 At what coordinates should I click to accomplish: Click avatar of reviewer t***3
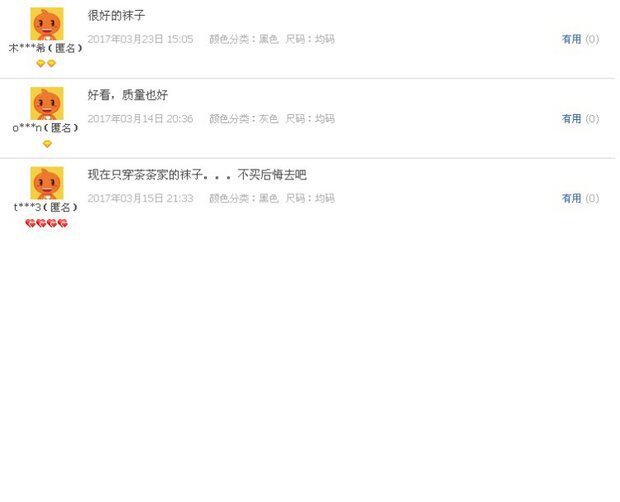[x=47, y=183]
